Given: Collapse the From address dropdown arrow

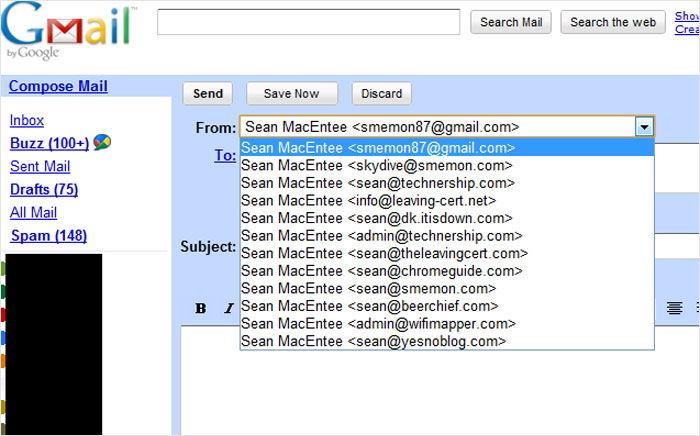Looking at the screenshot, I should pos(644,127).
